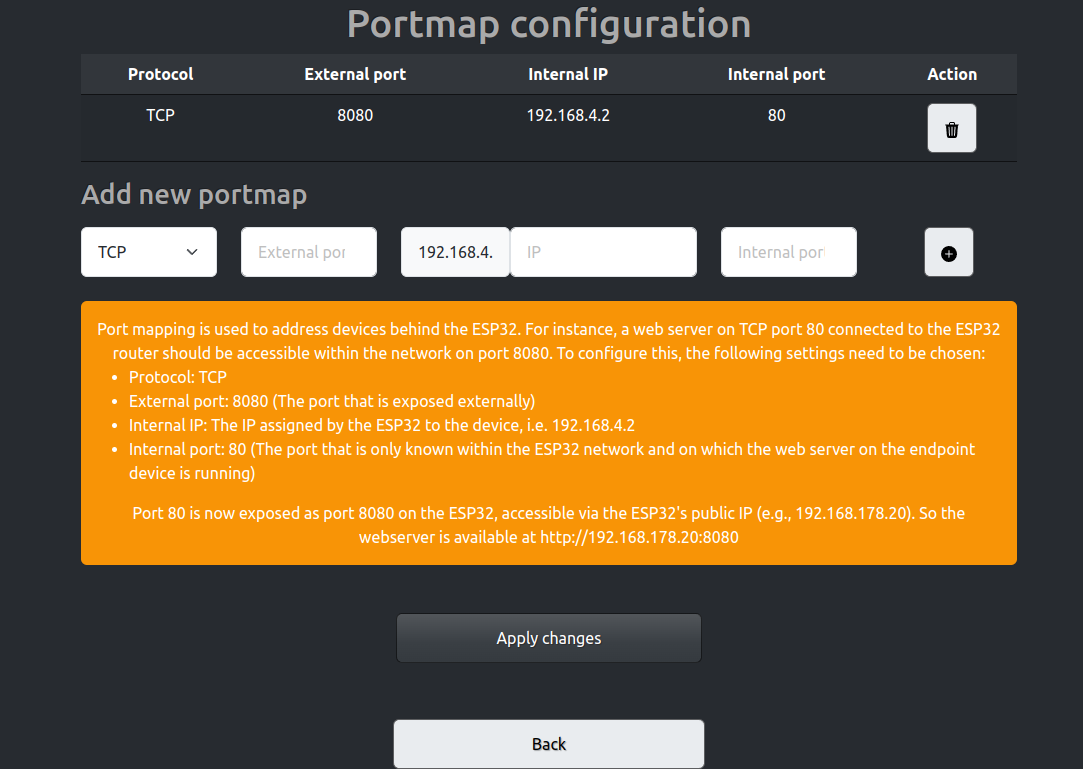Select the 192.168.4.2 cell in table
Viewport: 1083px width, 769px height.
click(x=568, y=115)
